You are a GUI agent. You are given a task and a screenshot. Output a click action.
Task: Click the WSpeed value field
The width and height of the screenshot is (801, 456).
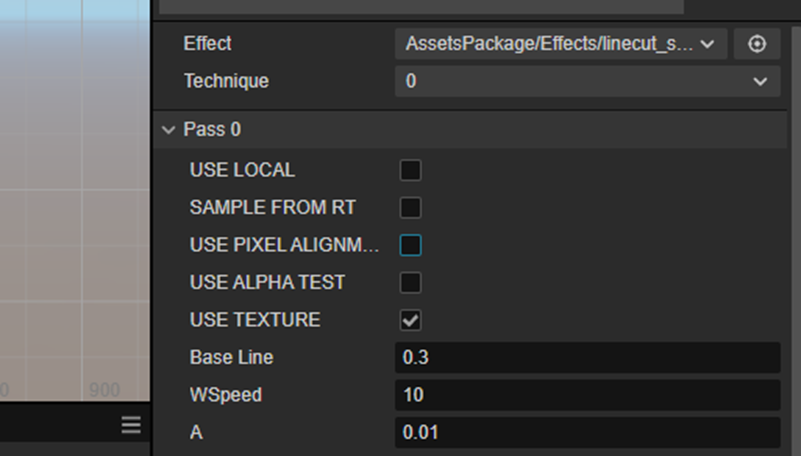[x=587, y=395]
